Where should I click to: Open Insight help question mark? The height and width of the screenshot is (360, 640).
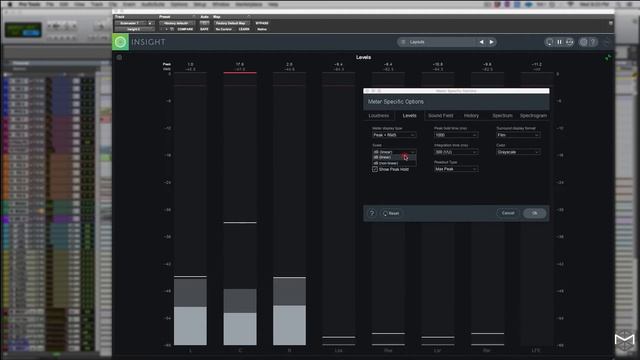point(593,42)
